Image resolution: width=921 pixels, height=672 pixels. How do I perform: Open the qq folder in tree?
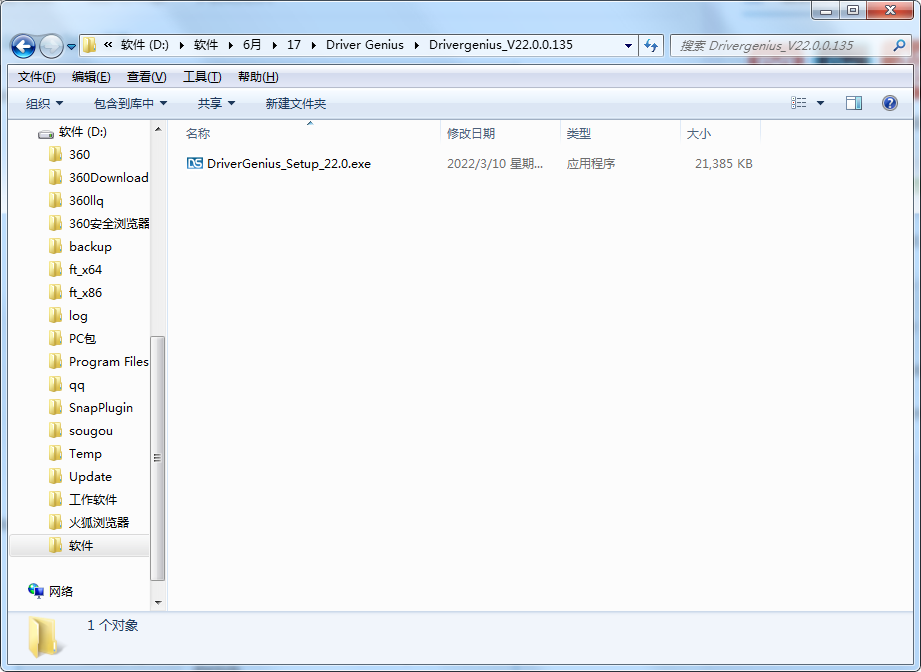point(77,385)
